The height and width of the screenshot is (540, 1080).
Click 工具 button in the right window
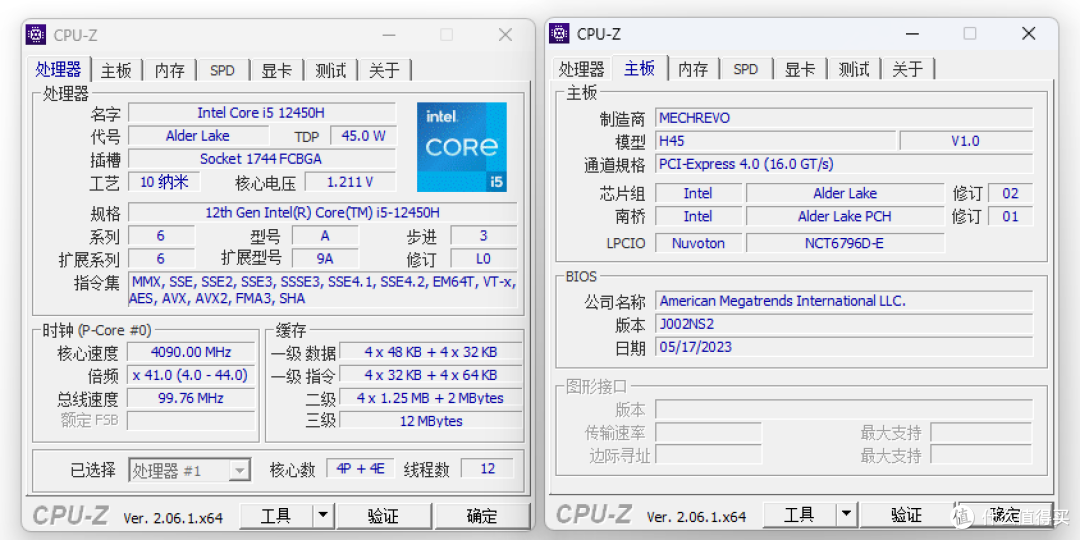800,515
